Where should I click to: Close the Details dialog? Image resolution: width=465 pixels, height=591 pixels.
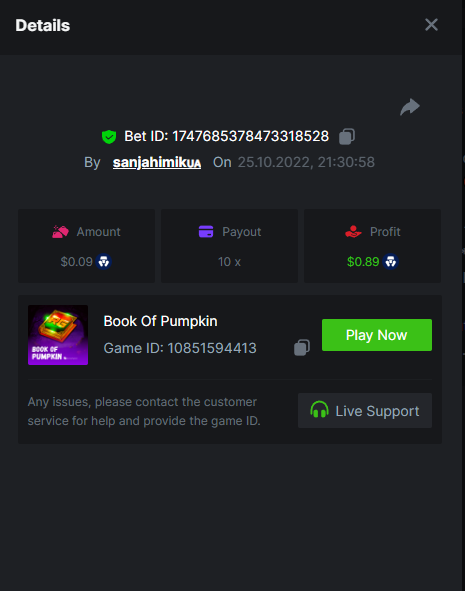tap(431, 25)
